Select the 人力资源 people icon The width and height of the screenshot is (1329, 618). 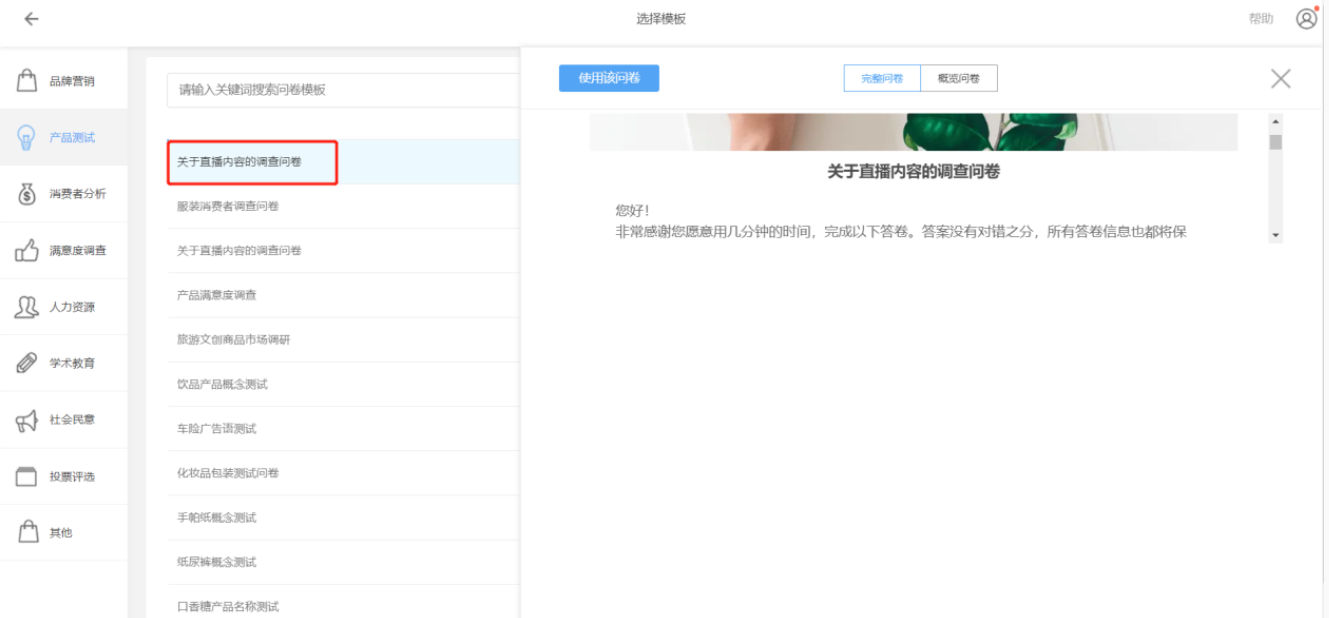pos(27,307)
